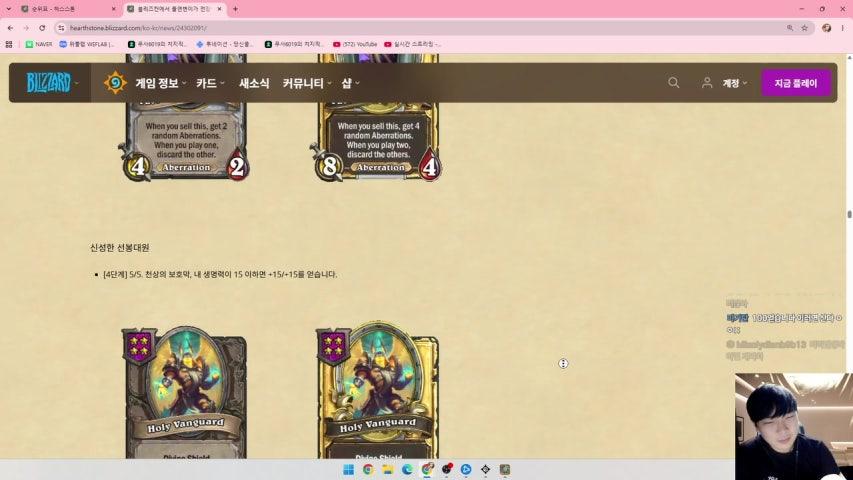Click the account profile person icon
Screen dimensions: 853x480
click(707, 83)
